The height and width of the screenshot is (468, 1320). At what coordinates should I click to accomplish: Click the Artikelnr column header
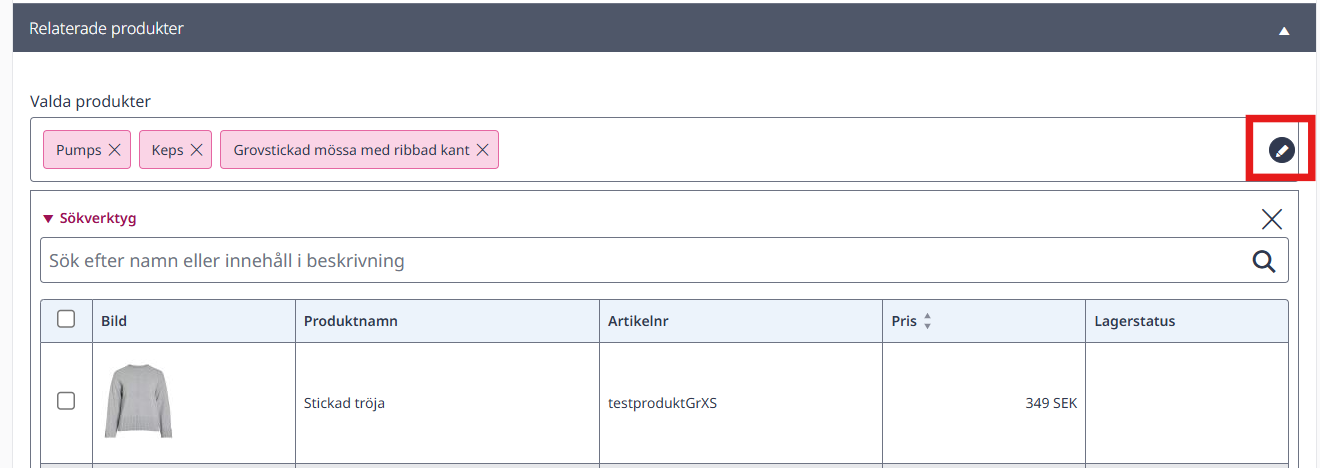638,322
